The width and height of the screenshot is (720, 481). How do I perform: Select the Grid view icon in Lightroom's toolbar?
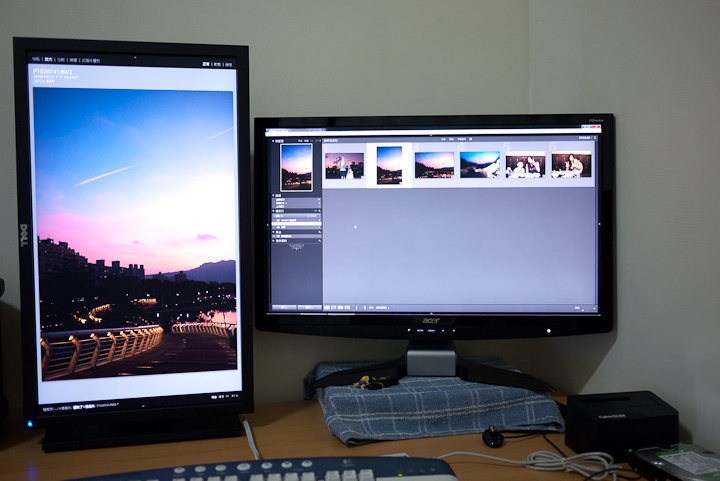[326, 308]
